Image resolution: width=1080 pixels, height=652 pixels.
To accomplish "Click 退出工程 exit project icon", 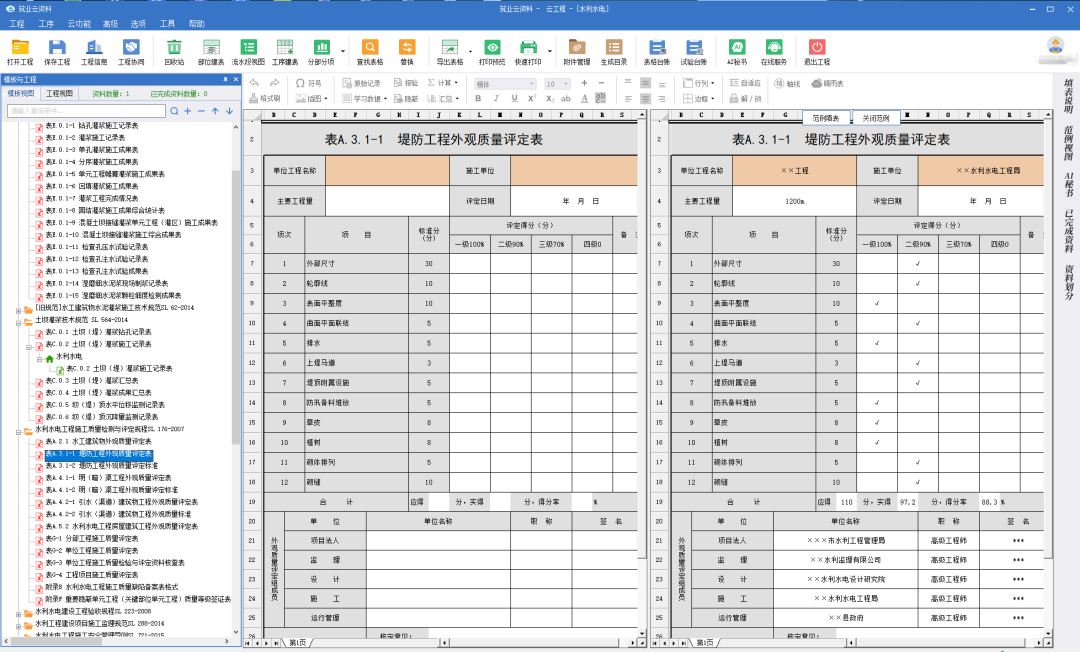I will [817, 52].
